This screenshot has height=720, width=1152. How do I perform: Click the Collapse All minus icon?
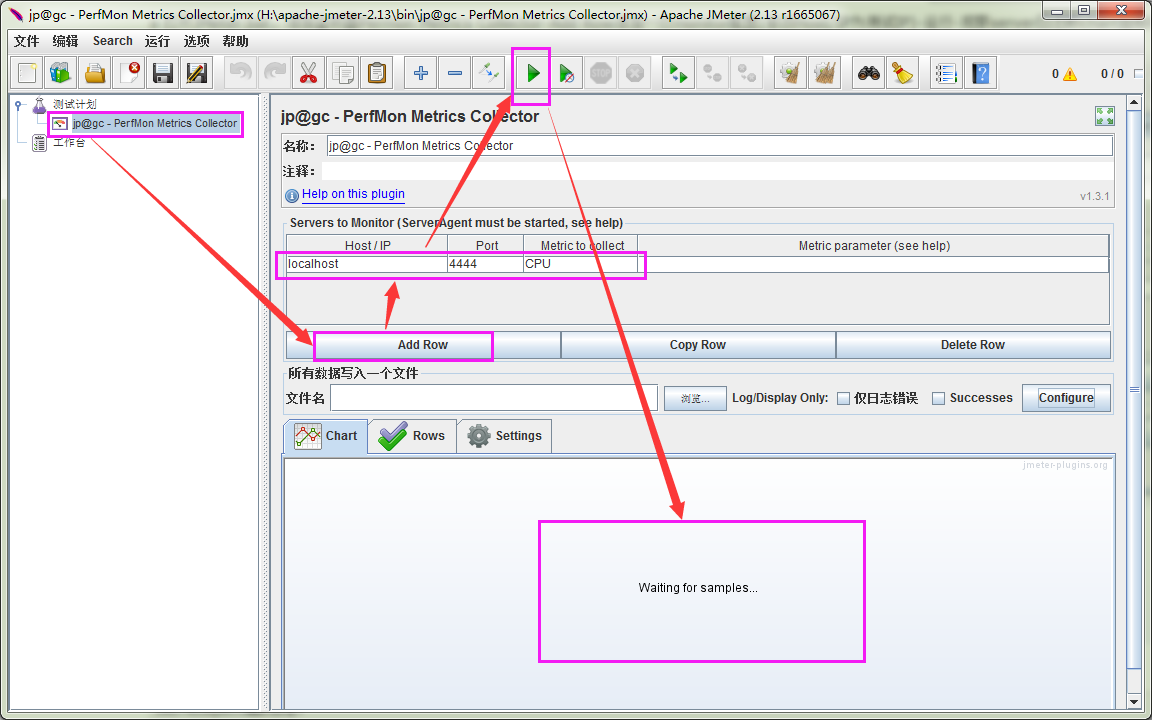click(455, 73)
